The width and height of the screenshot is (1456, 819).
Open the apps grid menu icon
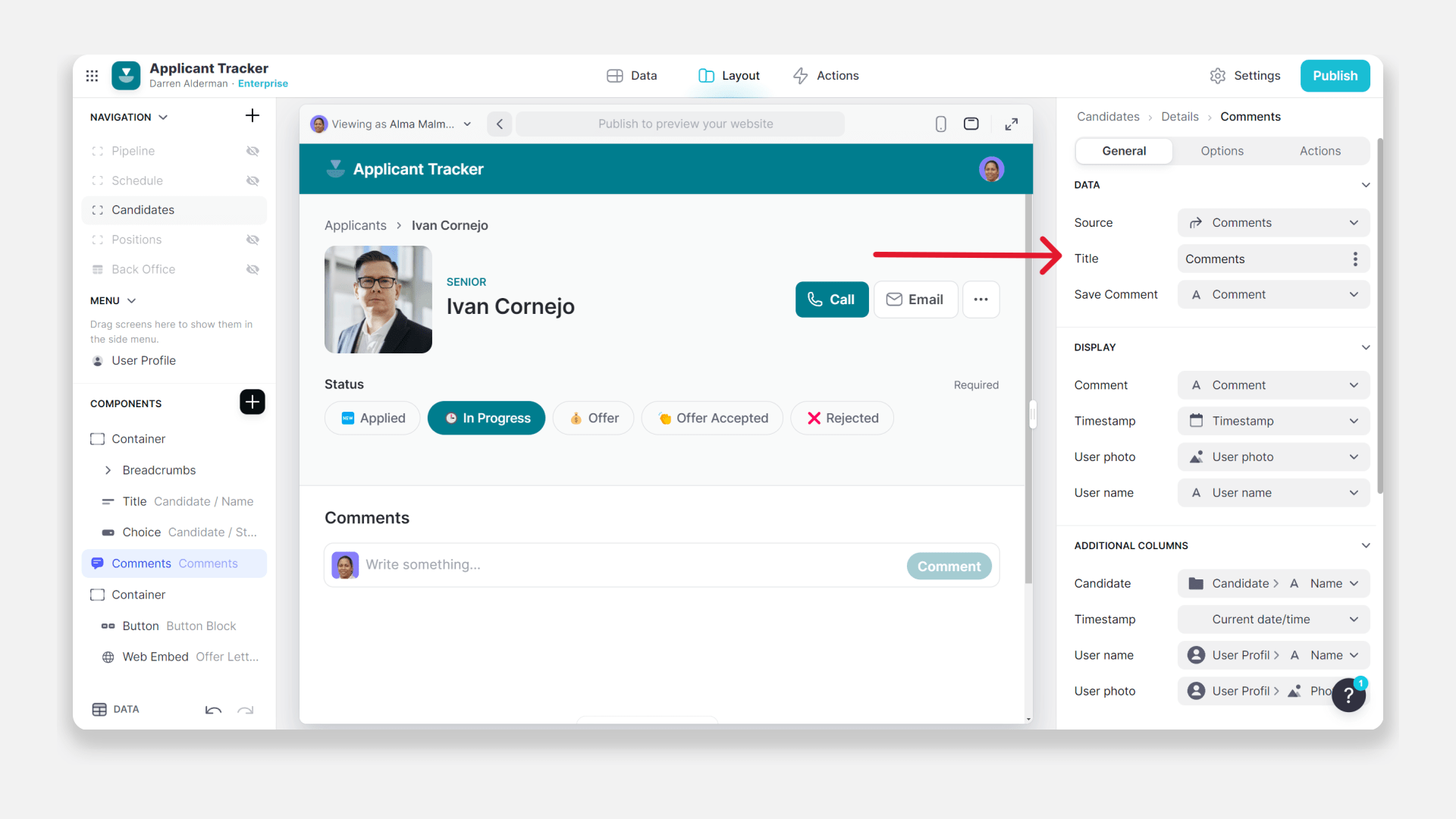coord(92,76)
